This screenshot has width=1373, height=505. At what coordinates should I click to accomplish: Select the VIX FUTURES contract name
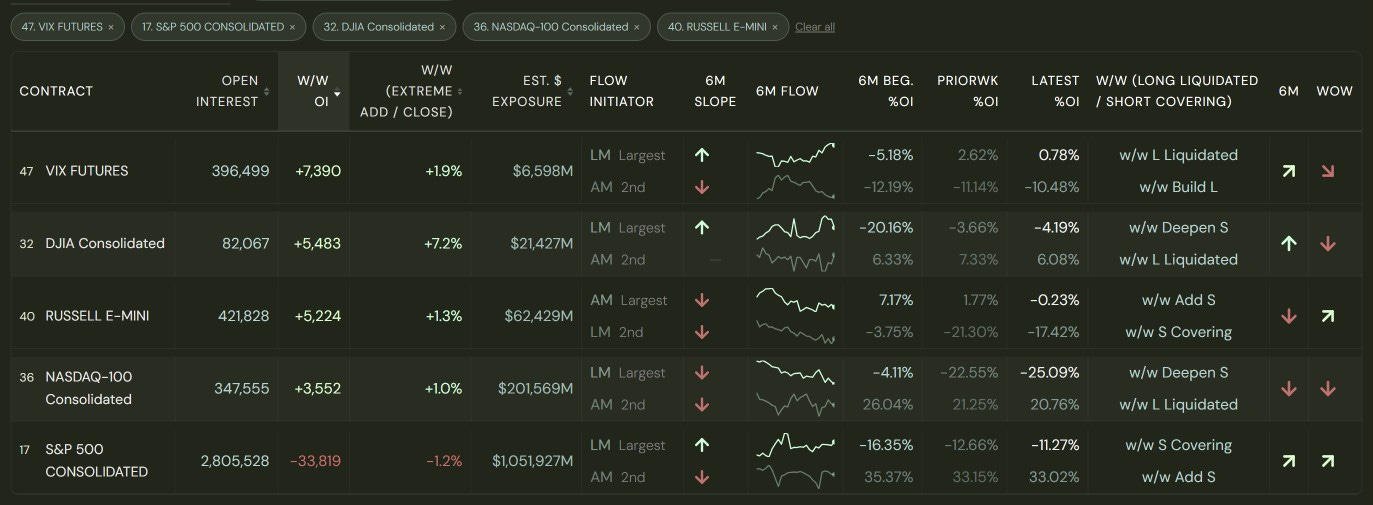click(87, 171)
